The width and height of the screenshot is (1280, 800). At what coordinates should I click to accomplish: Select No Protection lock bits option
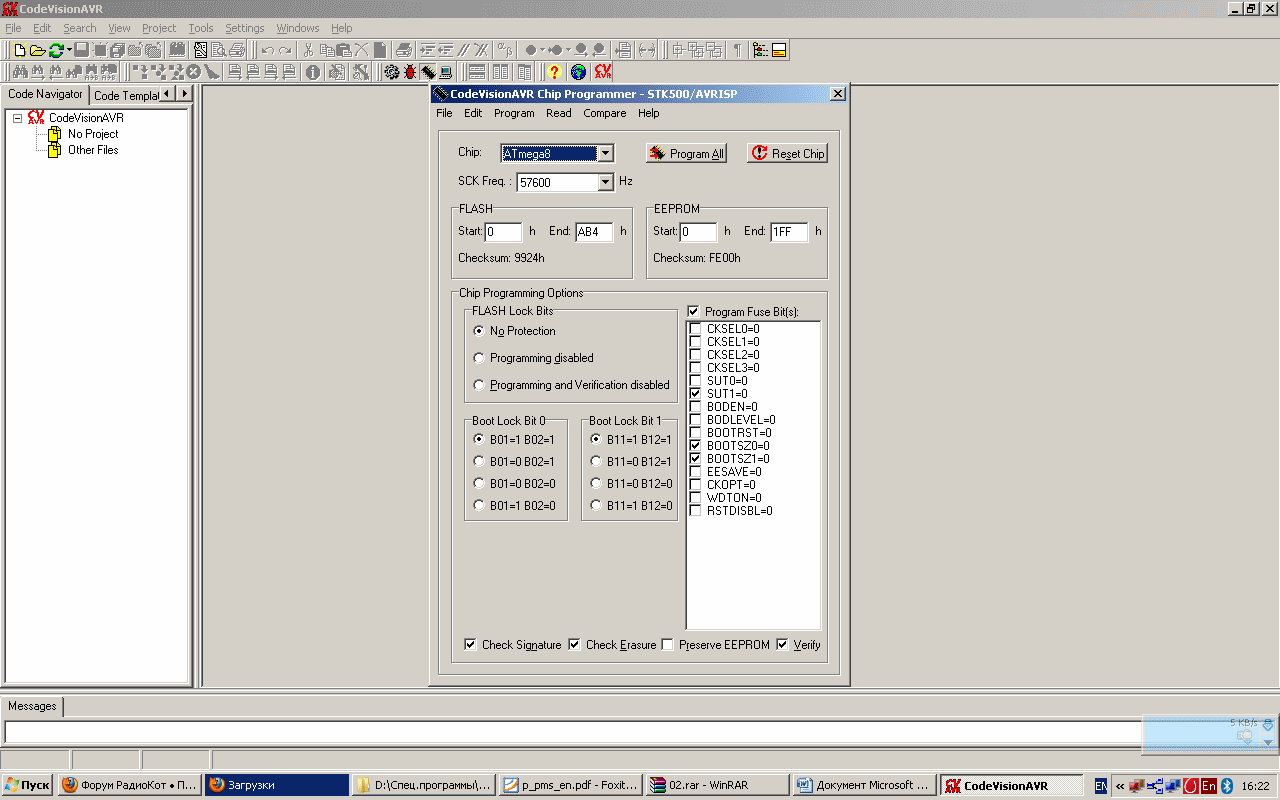[480, 331]
